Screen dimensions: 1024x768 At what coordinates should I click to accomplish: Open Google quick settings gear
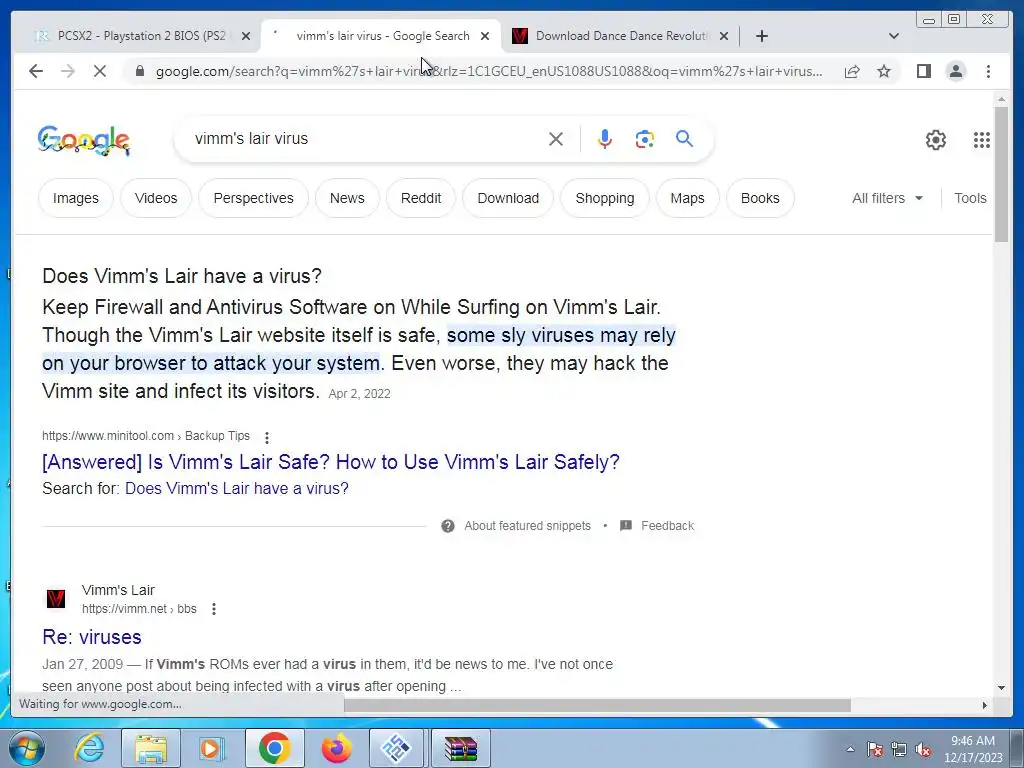[x=936, y=140]
